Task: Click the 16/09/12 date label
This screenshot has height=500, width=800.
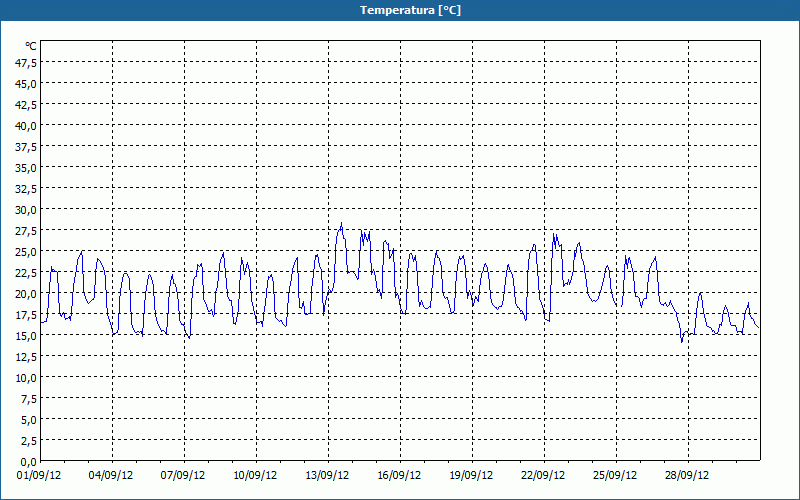Action: 399,475
